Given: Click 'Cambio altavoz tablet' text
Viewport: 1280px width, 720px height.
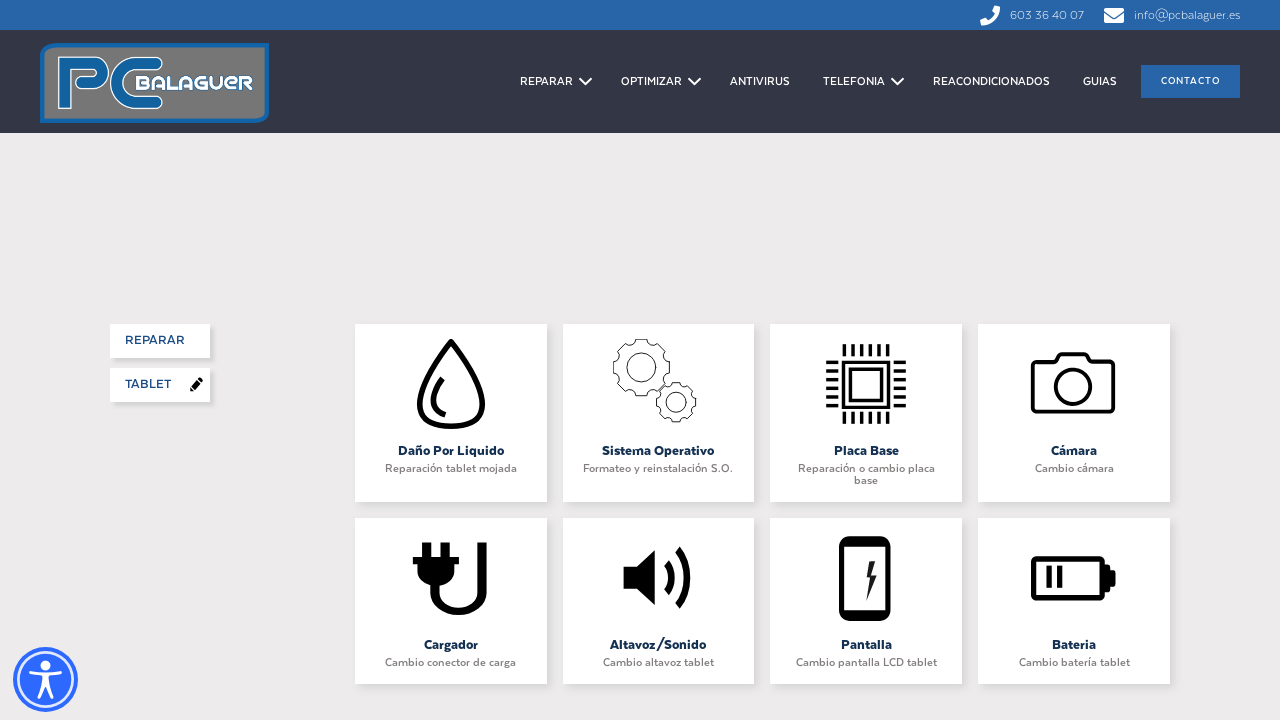Looking at the screenshot, I should point(658,662).
